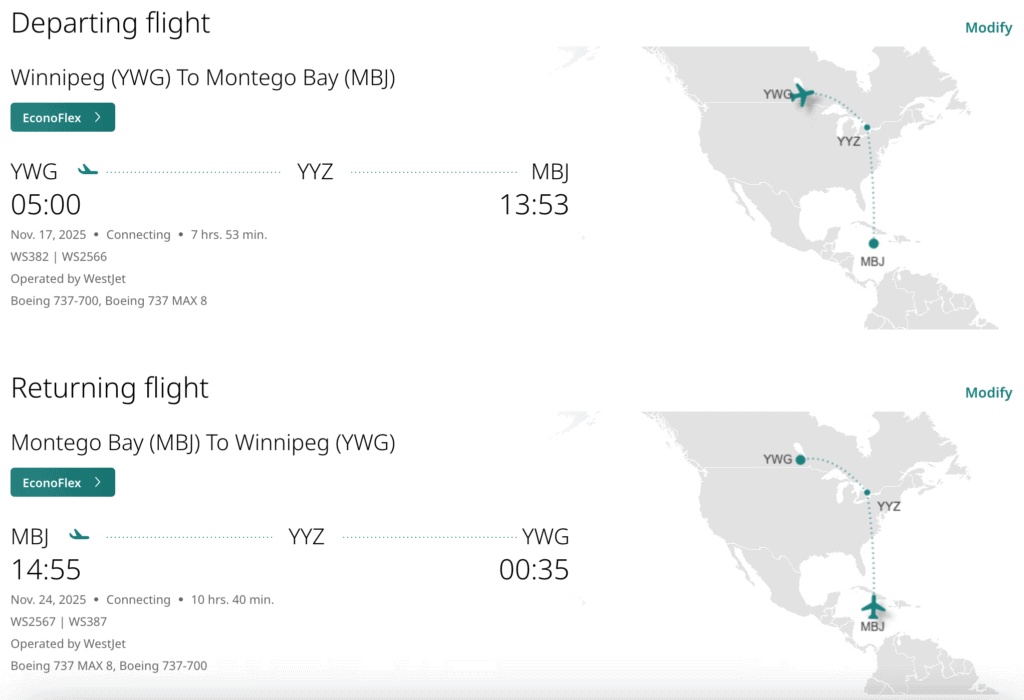
Task: Click the 00:35 arrival time
Action: [x=534, y=570]
